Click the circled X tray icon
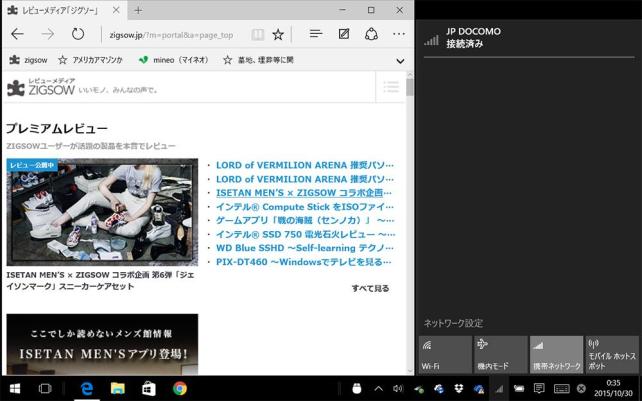This screenshot has height=401, width=642. [581, 389]
